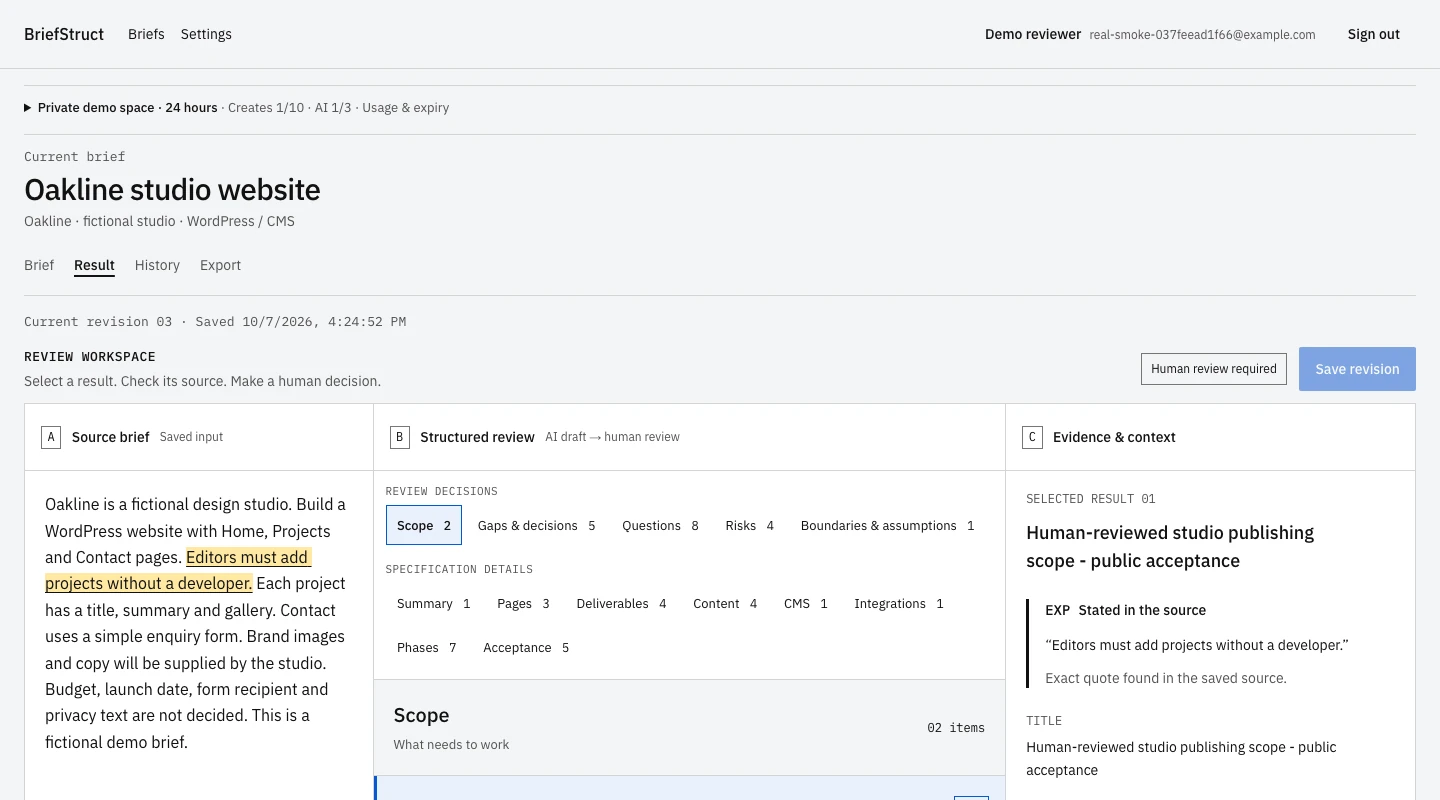Viewport: 1440px width, 800px height.
Task: Click the quoted evidence text in Evidence panel
Action: [1197, 645]
